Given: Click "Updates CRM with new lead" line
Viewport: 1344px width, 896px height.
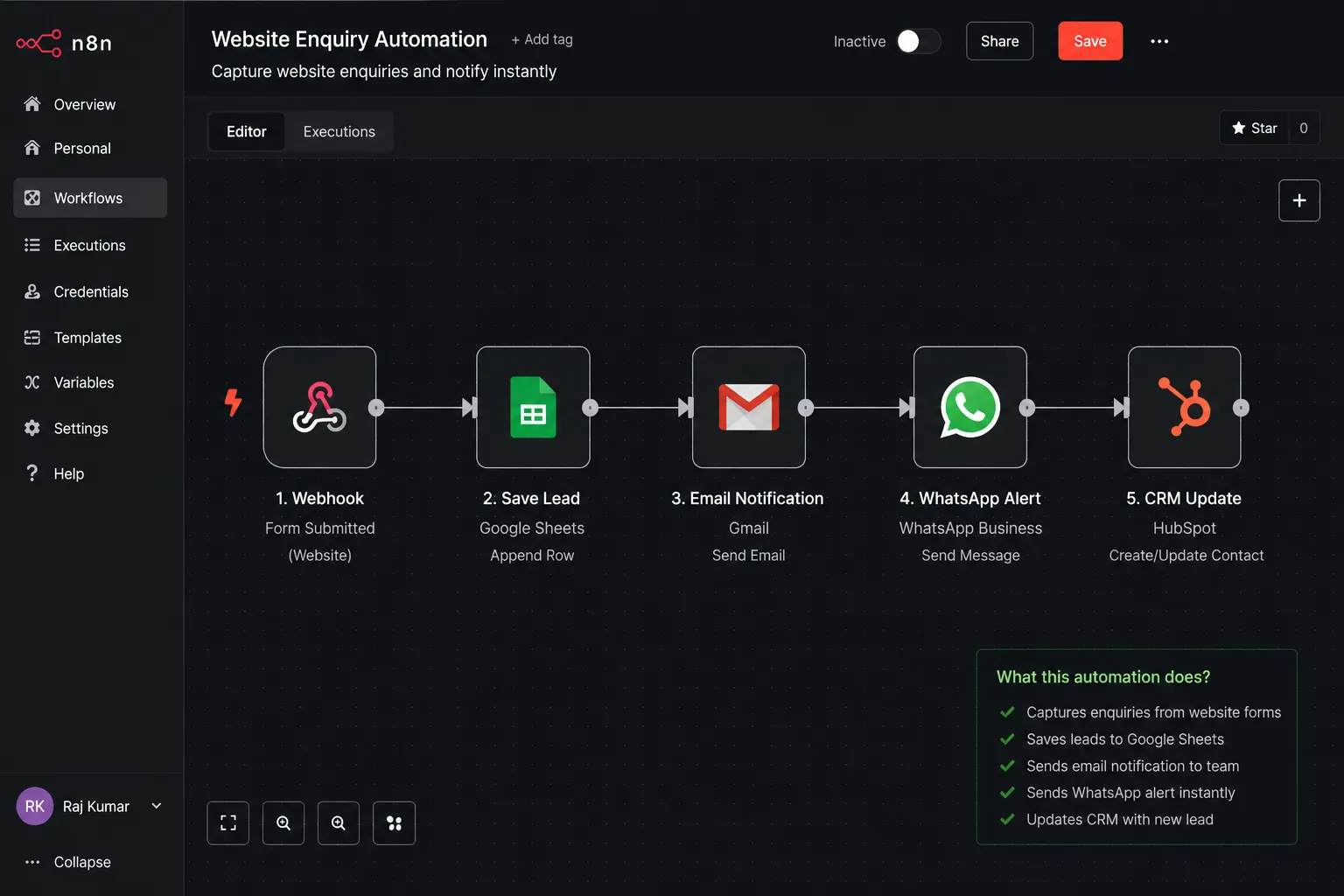Looking at the screenshot, I should [1120, 819].
